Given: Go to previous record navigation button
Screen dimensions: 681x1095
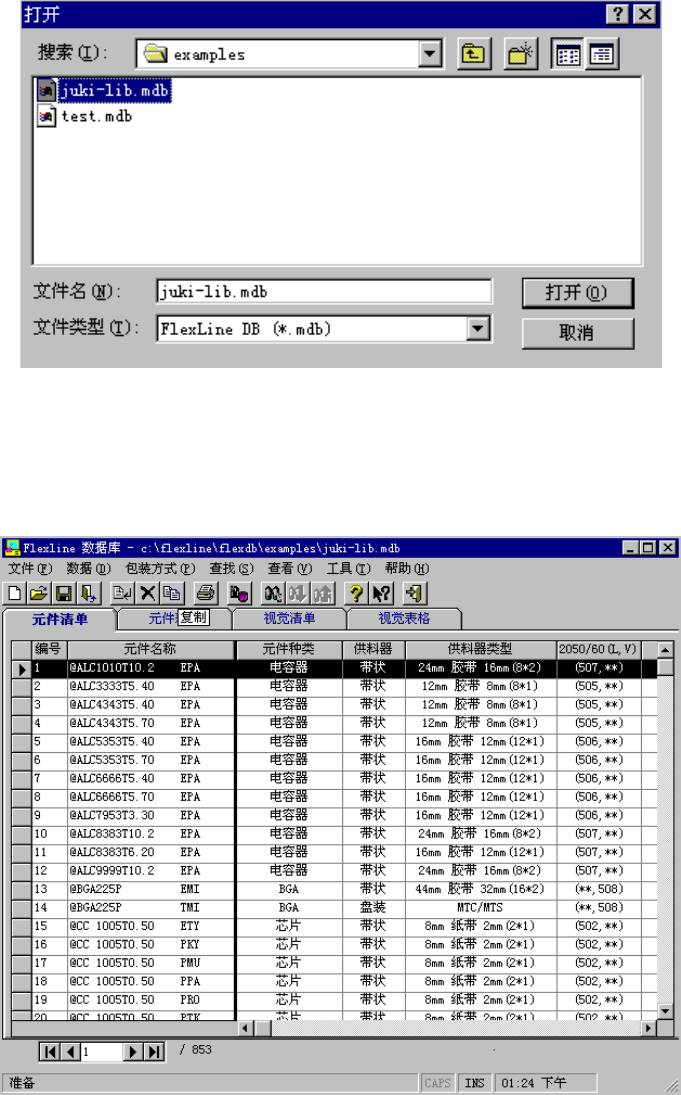Looking at the screenshot, I should pos(71,1051).
